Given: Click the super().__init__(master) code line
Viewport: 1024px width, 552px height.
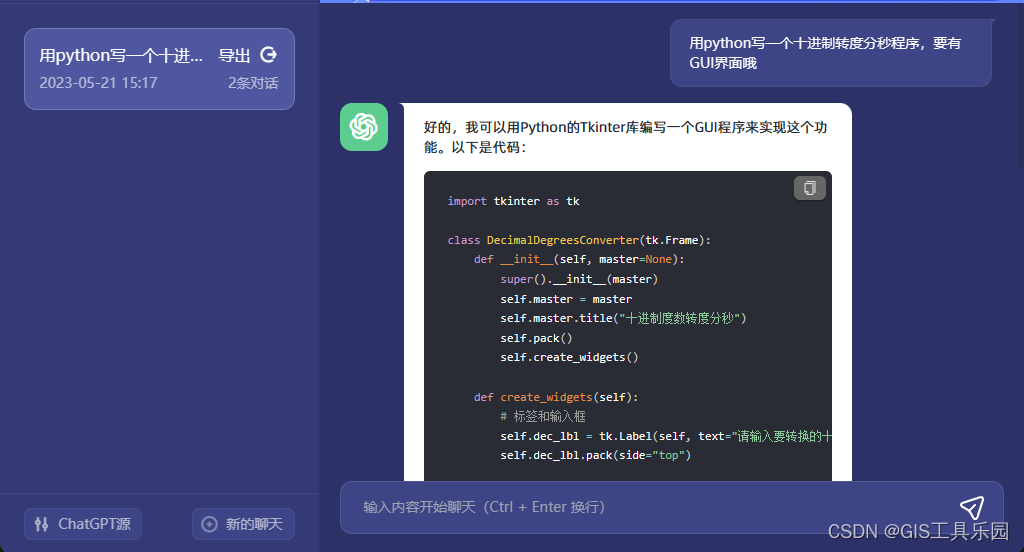Looking at the screenshot, I should 579,279.
